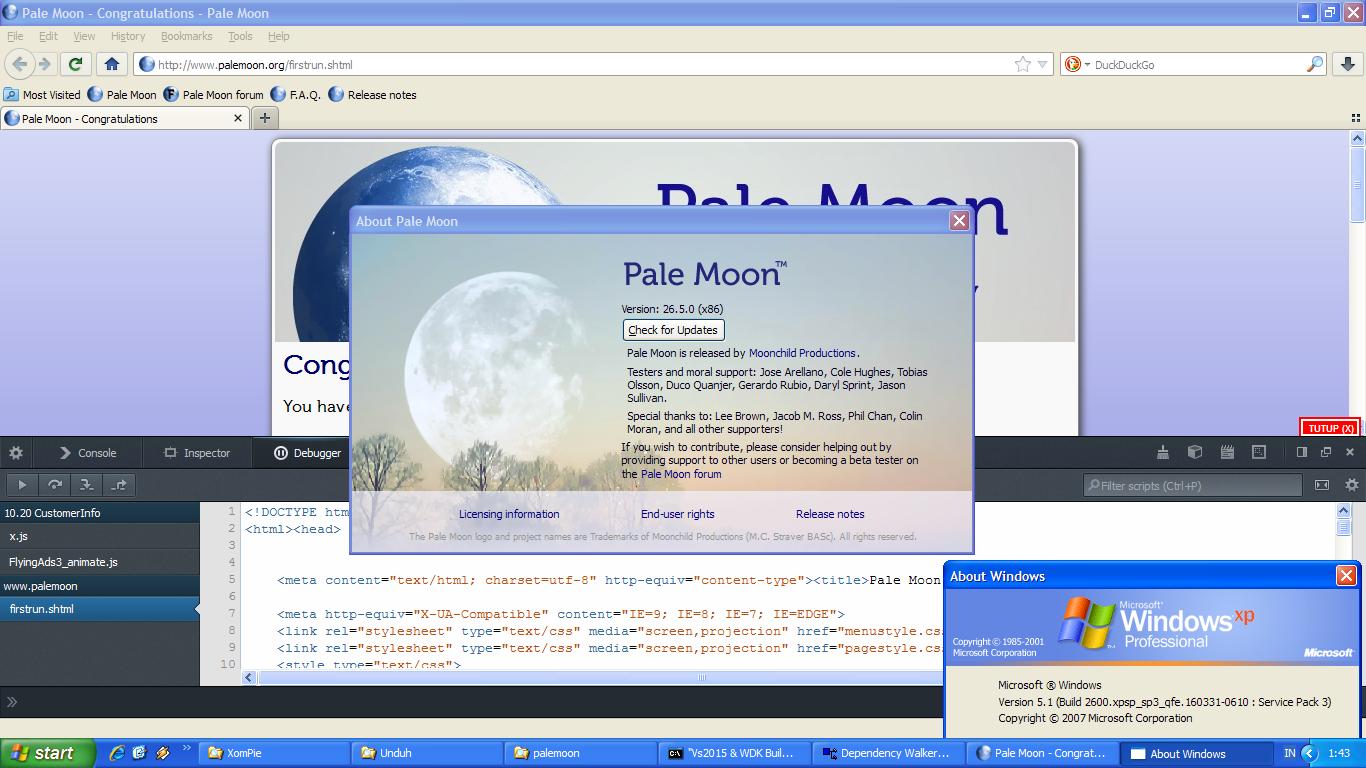Screen dimensions: 1366x768
Task: Open the 3D View cube icon
Action: [x=1195, y=452]
